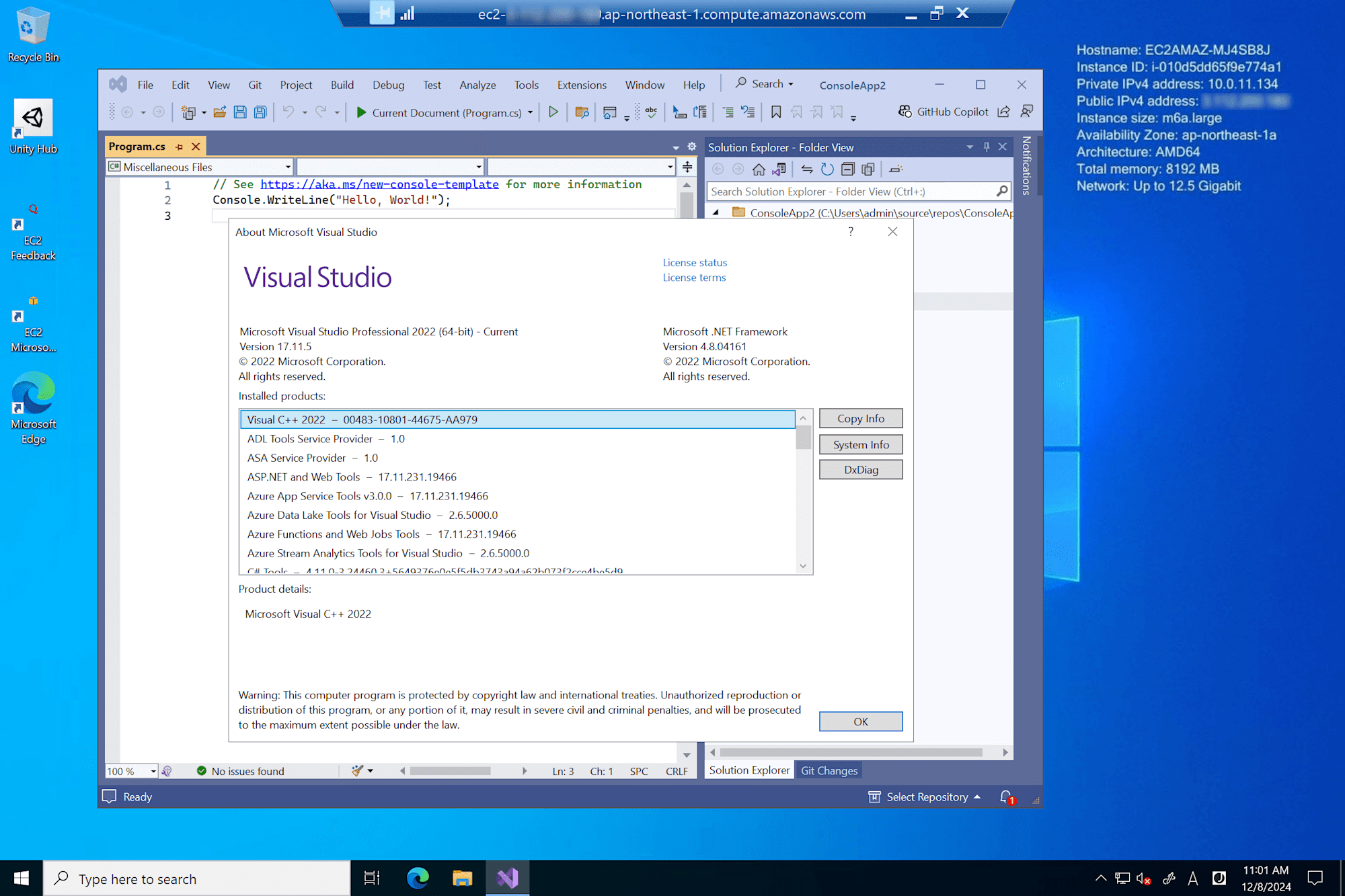
Task: Open GitHub Copilot from the toolbar
Action: [x=944, y=112]
